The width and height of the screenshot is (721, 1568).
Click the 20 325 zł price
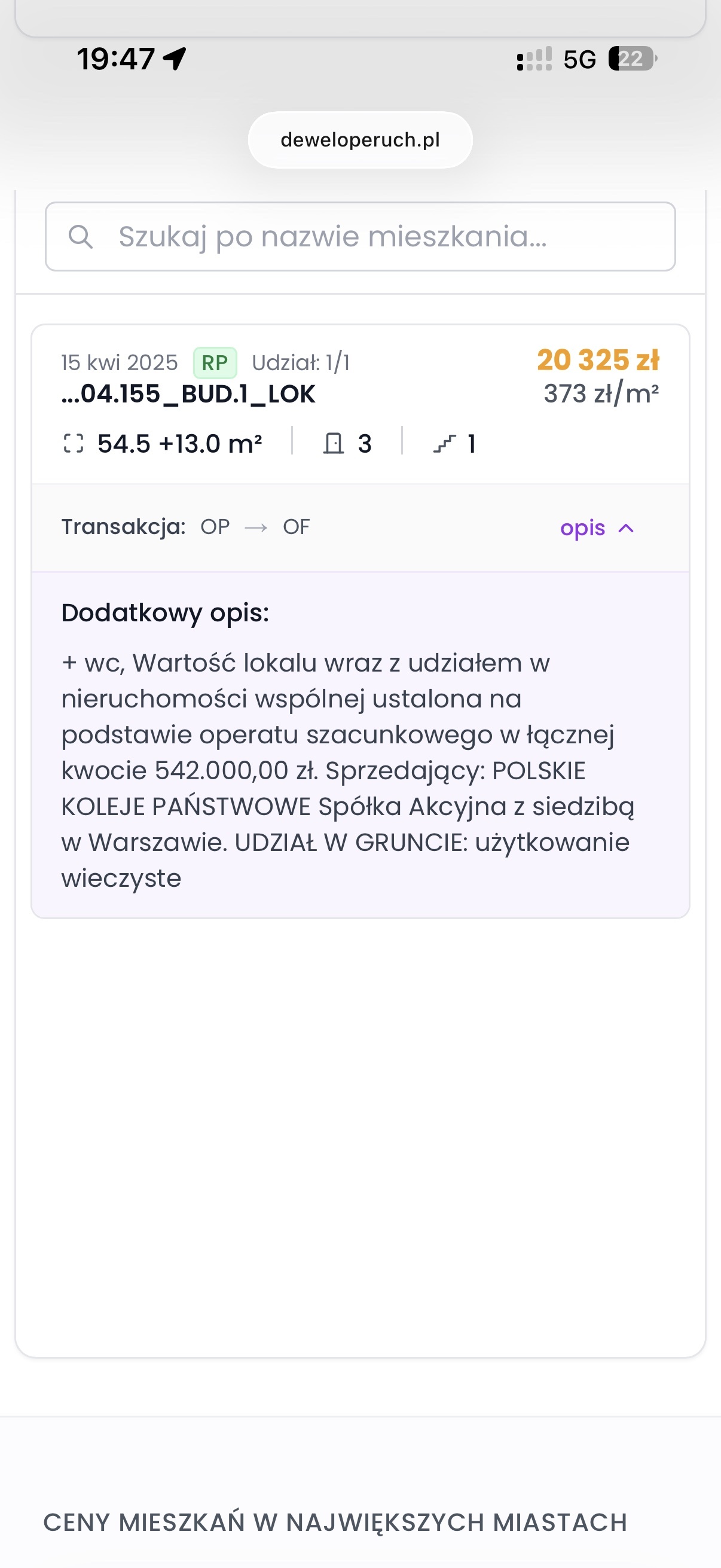point(597,360)
